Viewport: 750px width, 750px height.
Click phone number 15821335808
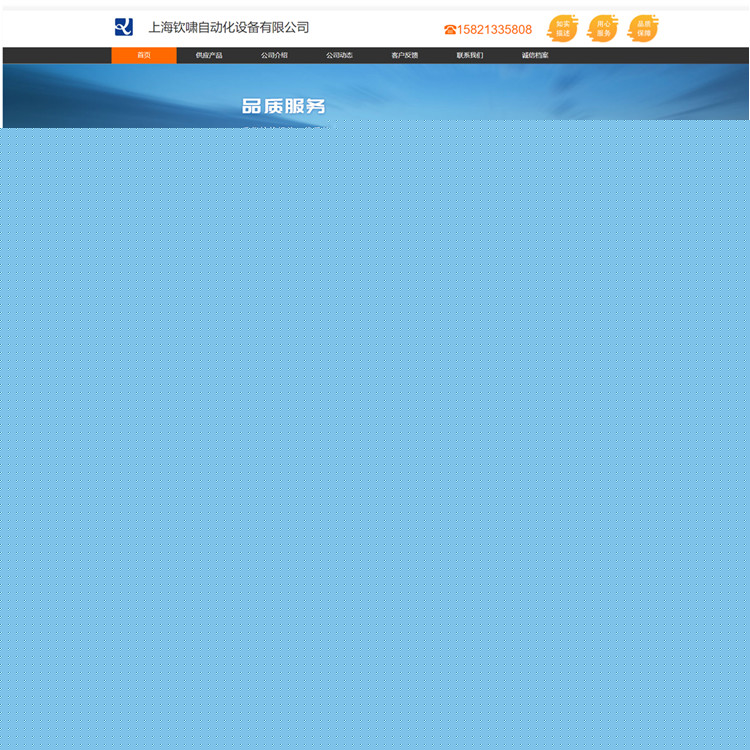494,30
